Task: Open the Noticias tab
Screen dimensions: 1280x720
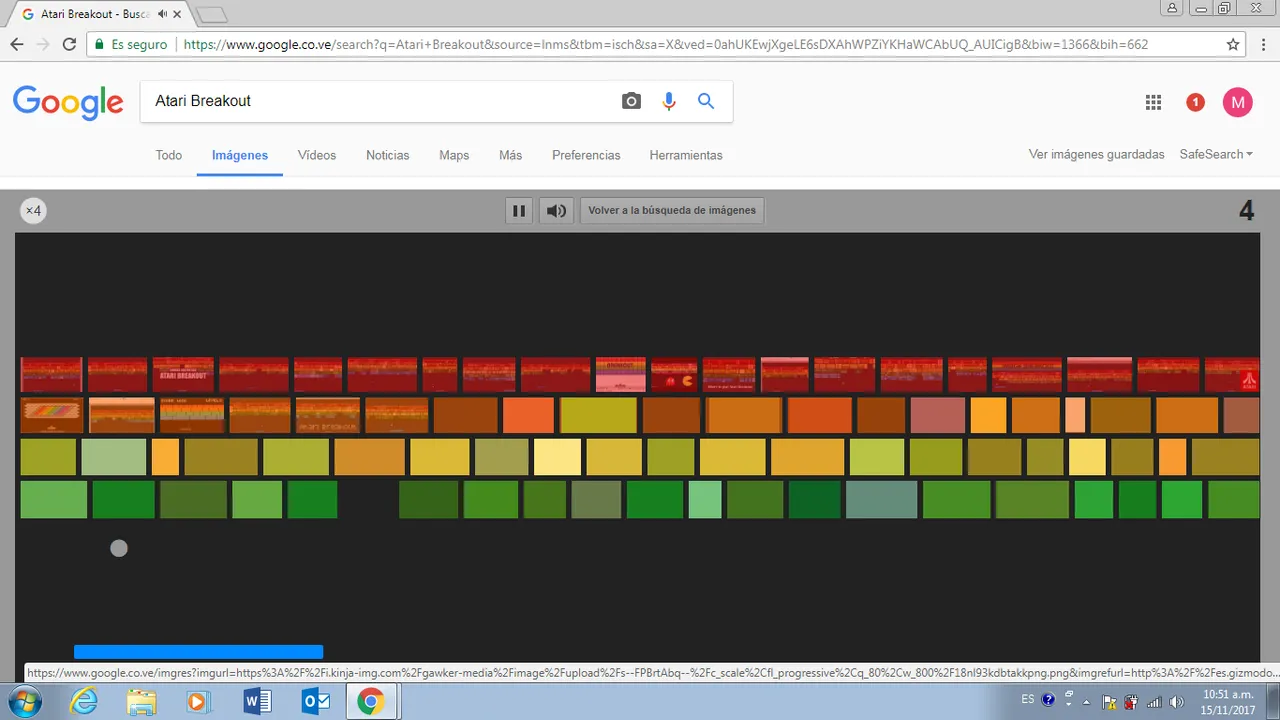Action: click(x=388, y=155)
